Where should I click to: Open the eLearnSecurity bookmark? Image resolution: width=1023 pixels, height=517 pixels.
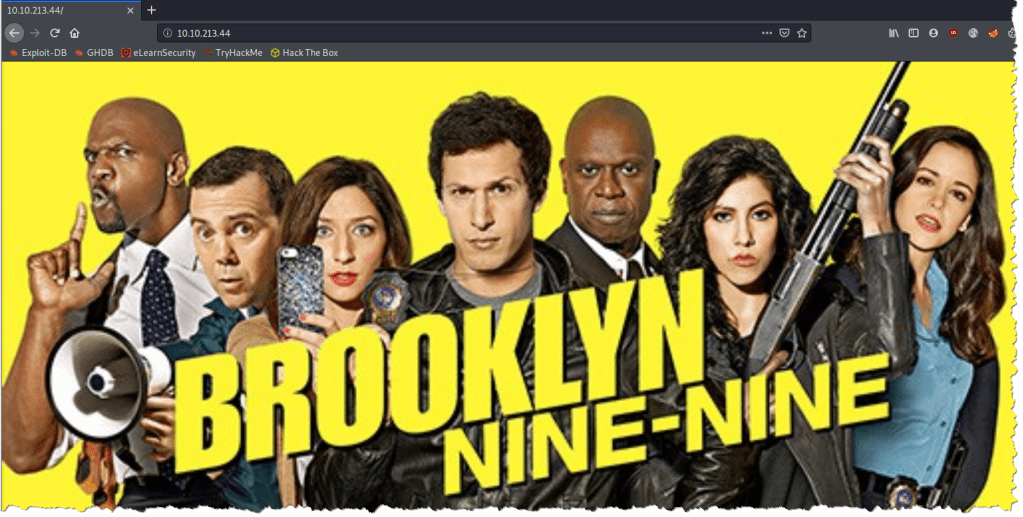[159, 52]
